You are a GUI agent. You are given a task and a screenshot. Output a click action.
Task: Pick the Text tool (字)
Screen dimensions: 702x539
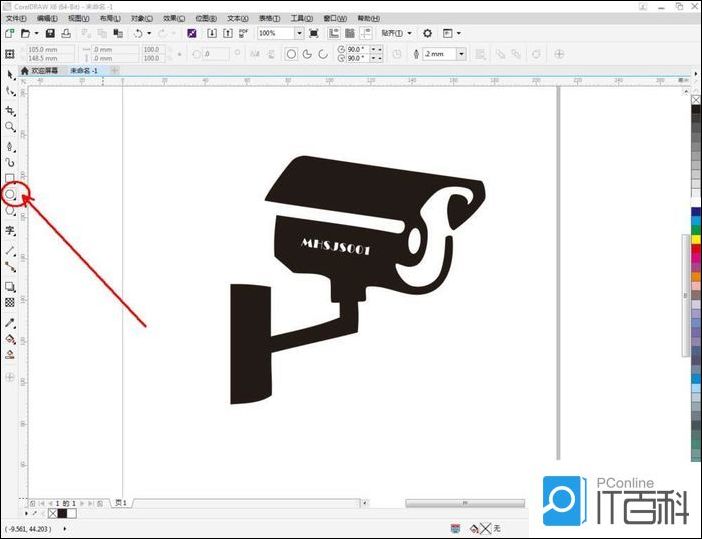click(10, 230)
